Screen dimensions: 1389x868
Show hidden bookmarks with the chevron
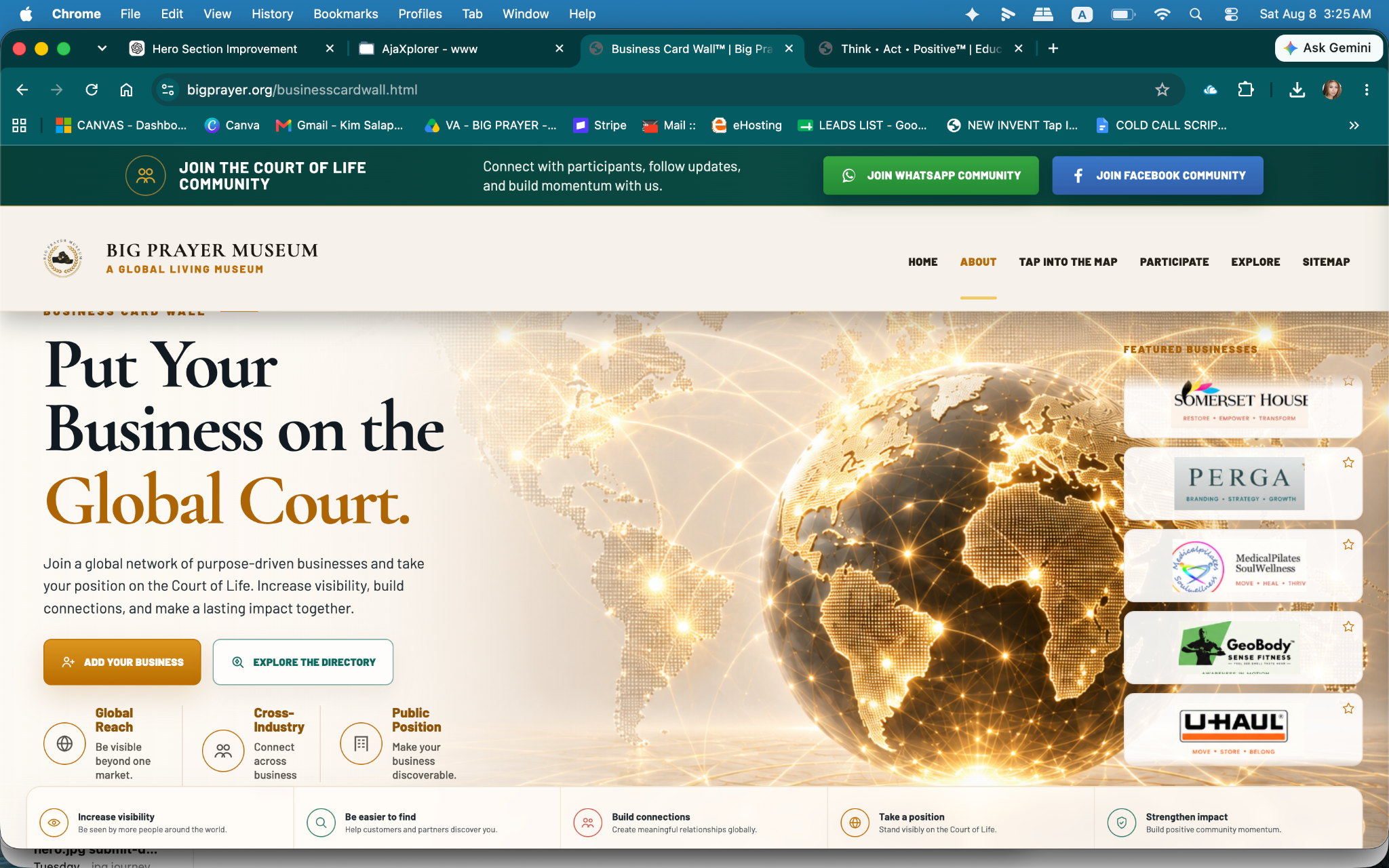[x=1354, y=125]
